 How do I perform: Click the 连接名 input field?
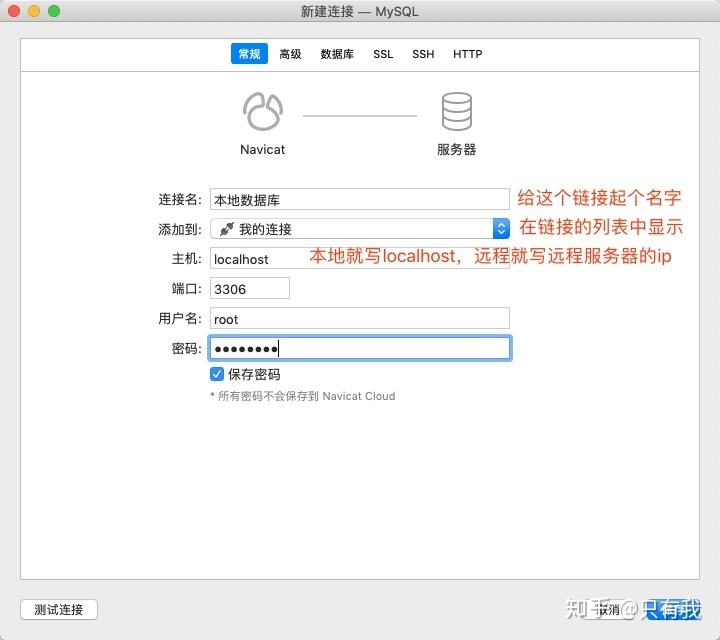(360, 199)
